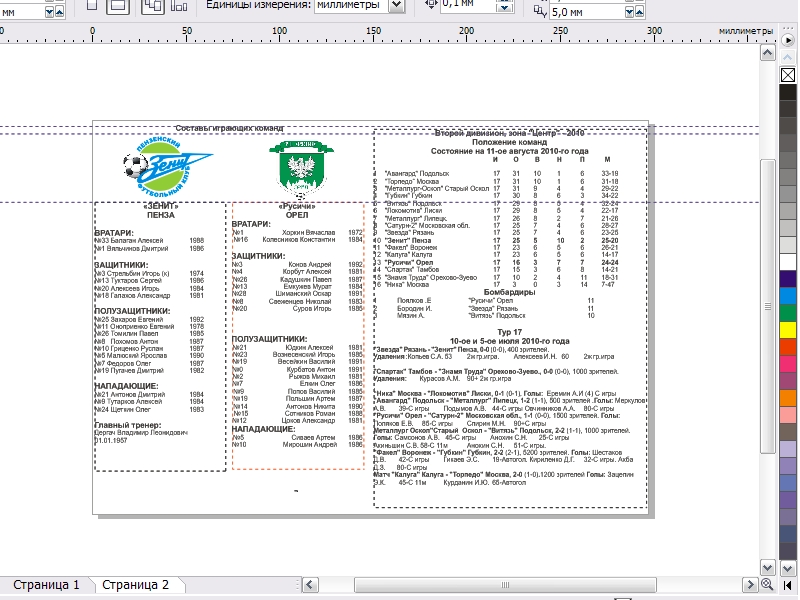Image resolution: width=800 pixels, height=600 pixels.
Task: Click 'Главный тренер:' text in Zenit column
Action: pyautogui.click(x=128, y=425)
